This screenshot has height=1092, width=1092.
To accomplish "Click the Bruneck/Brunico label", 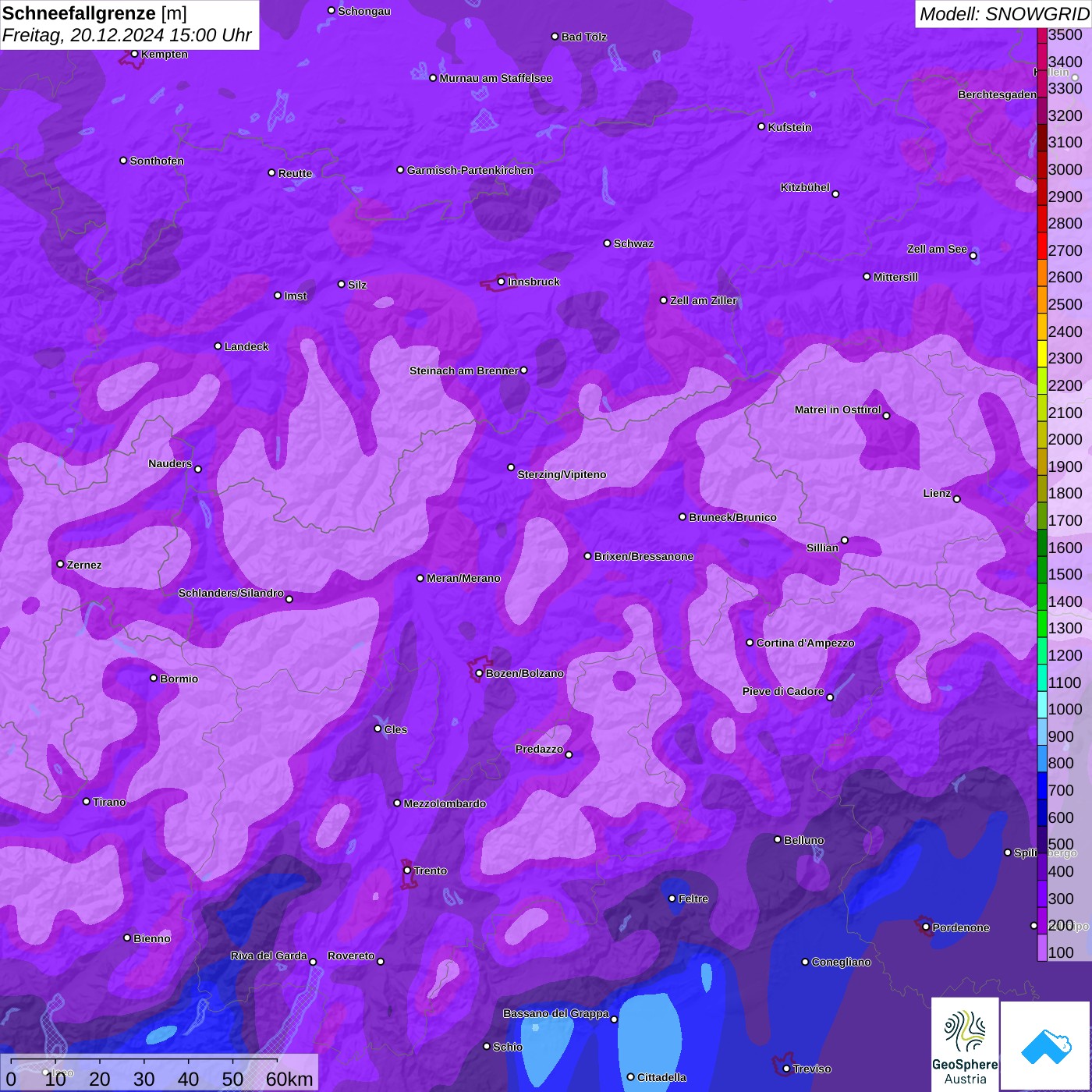I will point(732,517).
